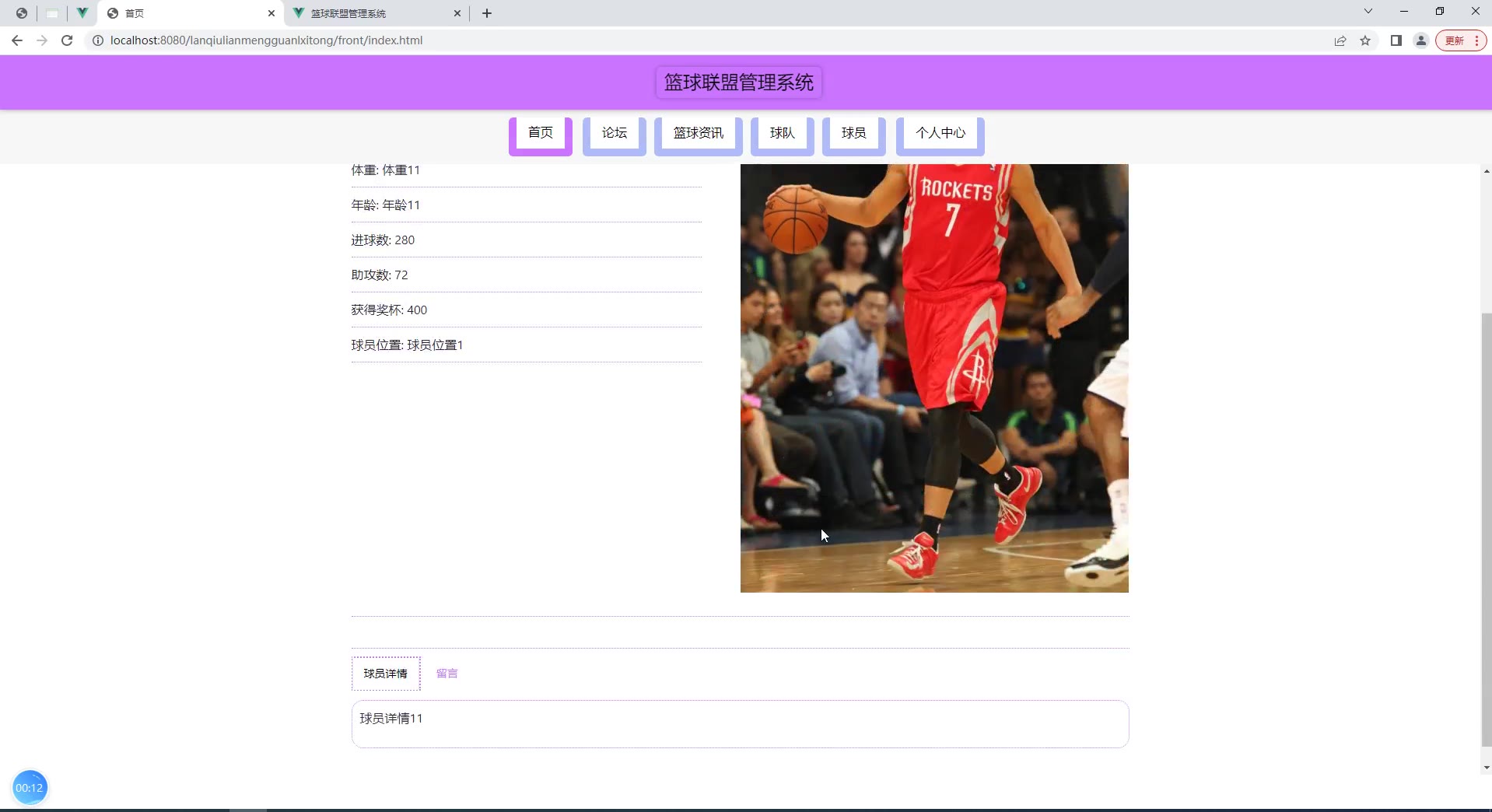Image resolution: width=1492 pixels, height=812 pixels.
Task: Click the Rockets player photo
Action: click(x=933, y=378)
